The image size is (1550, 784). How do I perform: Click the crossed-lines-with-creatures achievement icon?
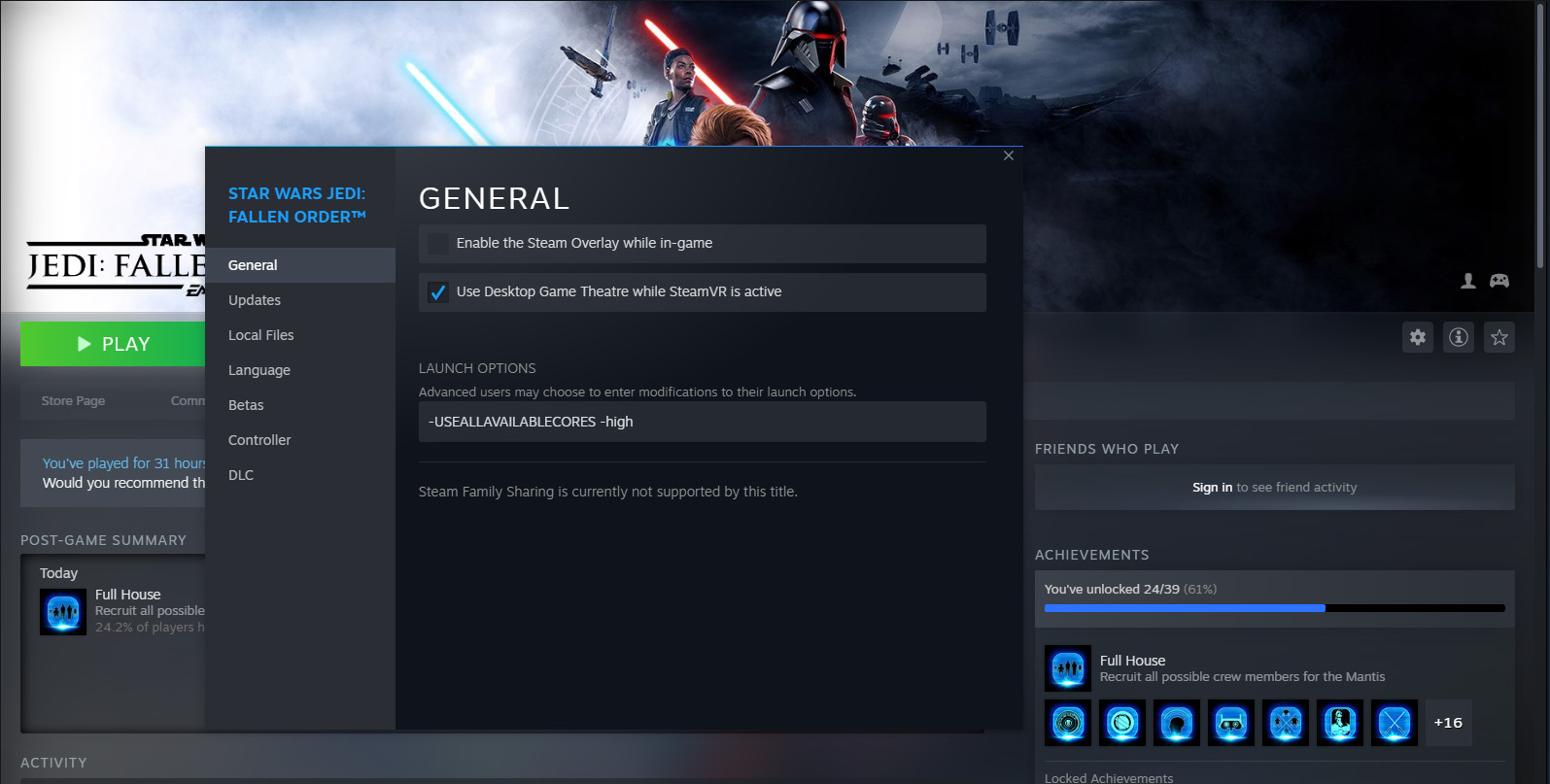point(1286,723)
